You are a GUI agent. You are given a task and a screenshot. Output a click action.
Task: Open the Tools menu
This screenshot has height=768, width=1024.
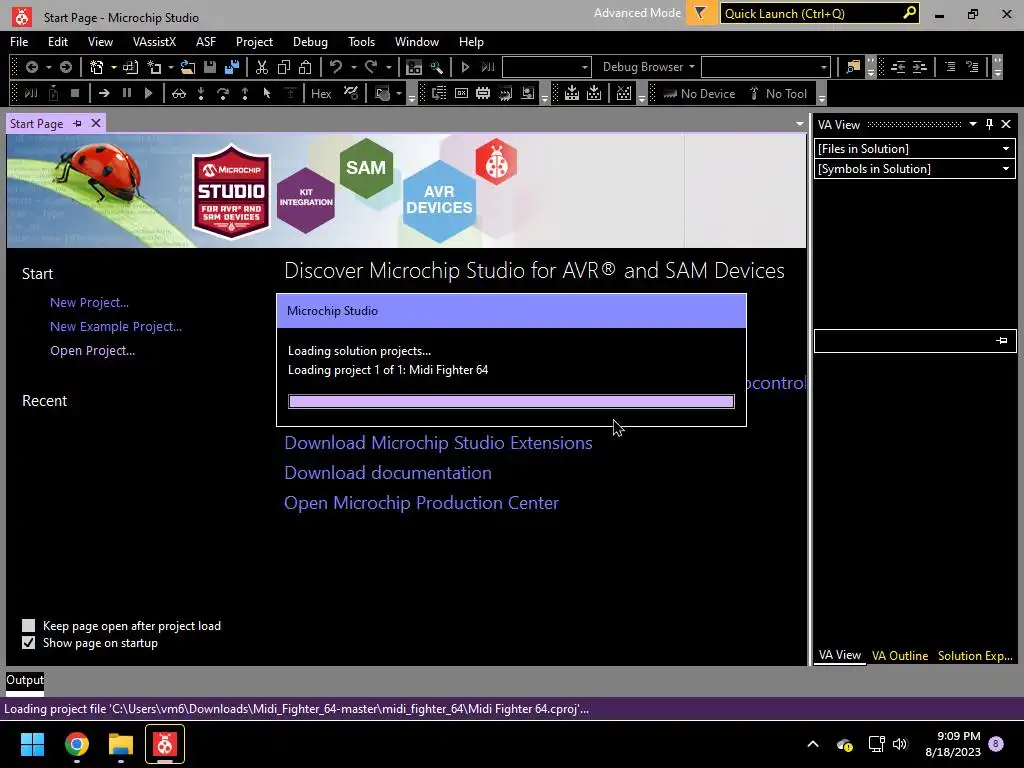pyautogui.click(x=361, y=42)
